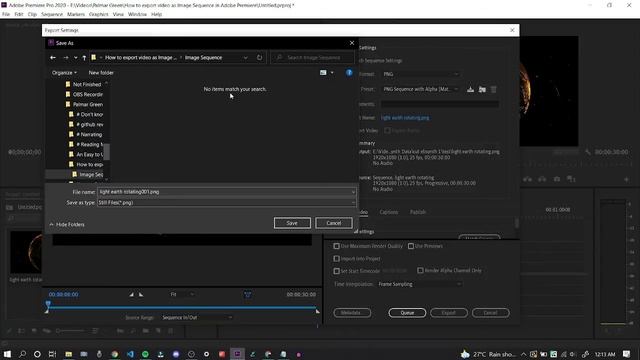The image size is (640, 360).
Task: Click the Queue button
Action: pos(407,313)
